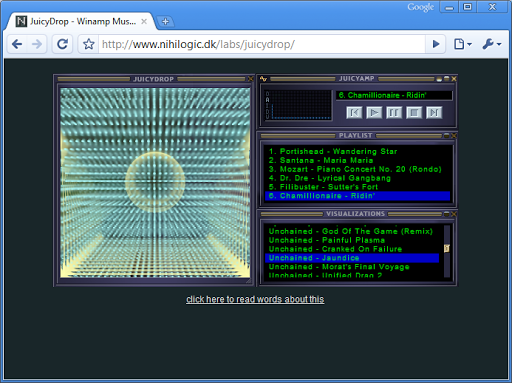Close the JuicyAmp player panel

coord(454,79)
